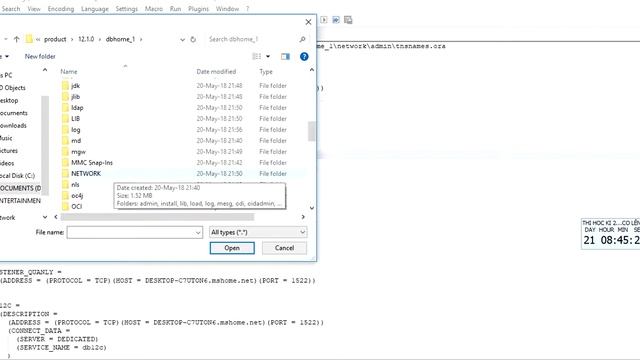The width and height of the screenshot is (640, 360).
Task: Click the file list vertical scrollbar thumb
Action: (311, 131)
